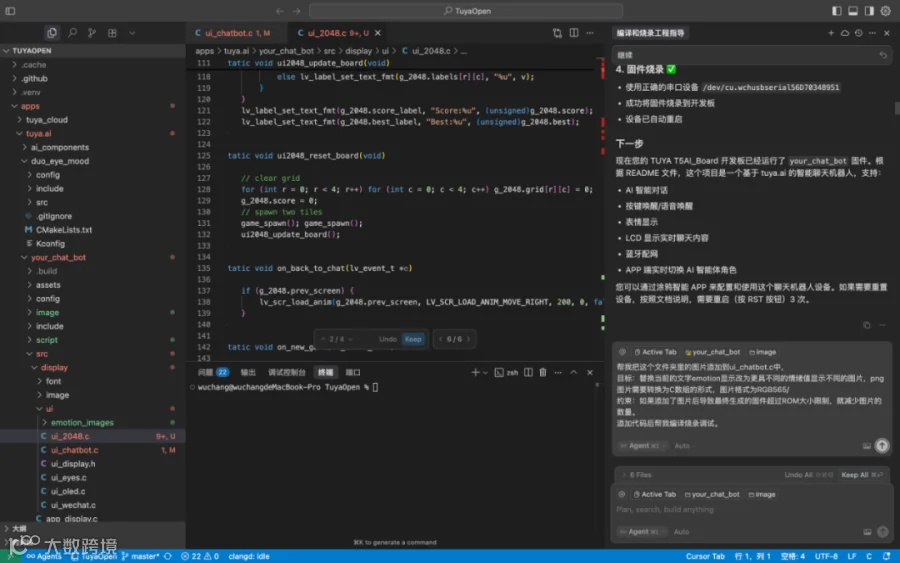Maximize the panel with up chevron
Viewport: 900px width, 563px height.
point(573,372)
